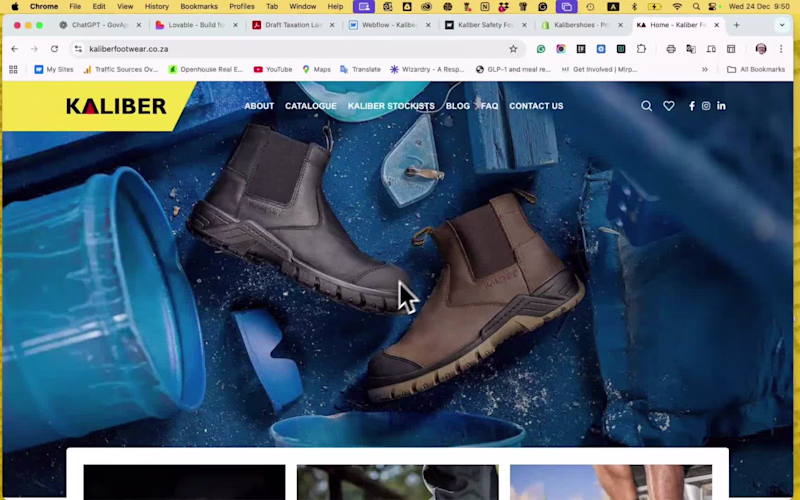Open the Apple menu
800x500 pixels.
[x=15, y=7]
